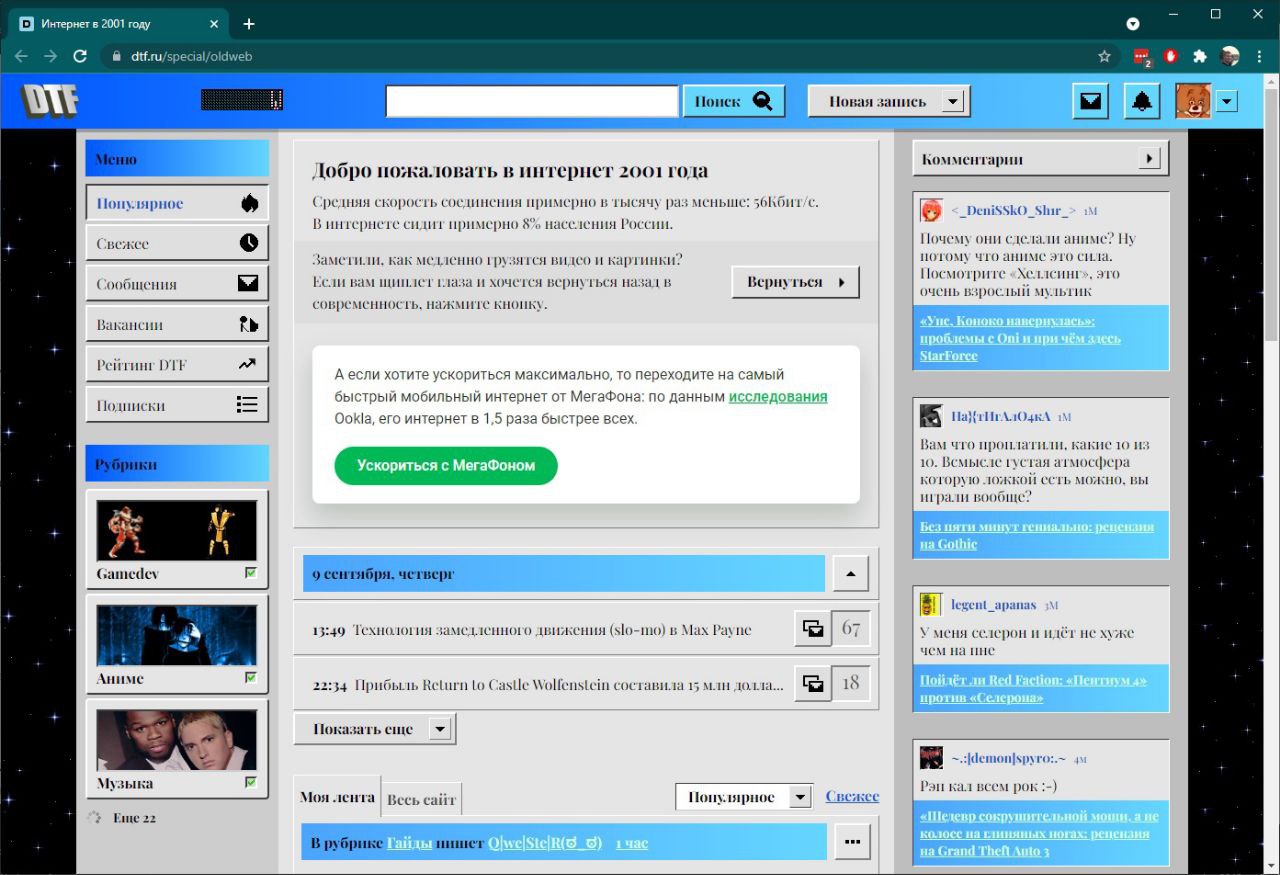The width and height of the screenshot is (1280, 875).
Task: Click the demon spyro commenter avatar
Action: [x=931, y=757]
